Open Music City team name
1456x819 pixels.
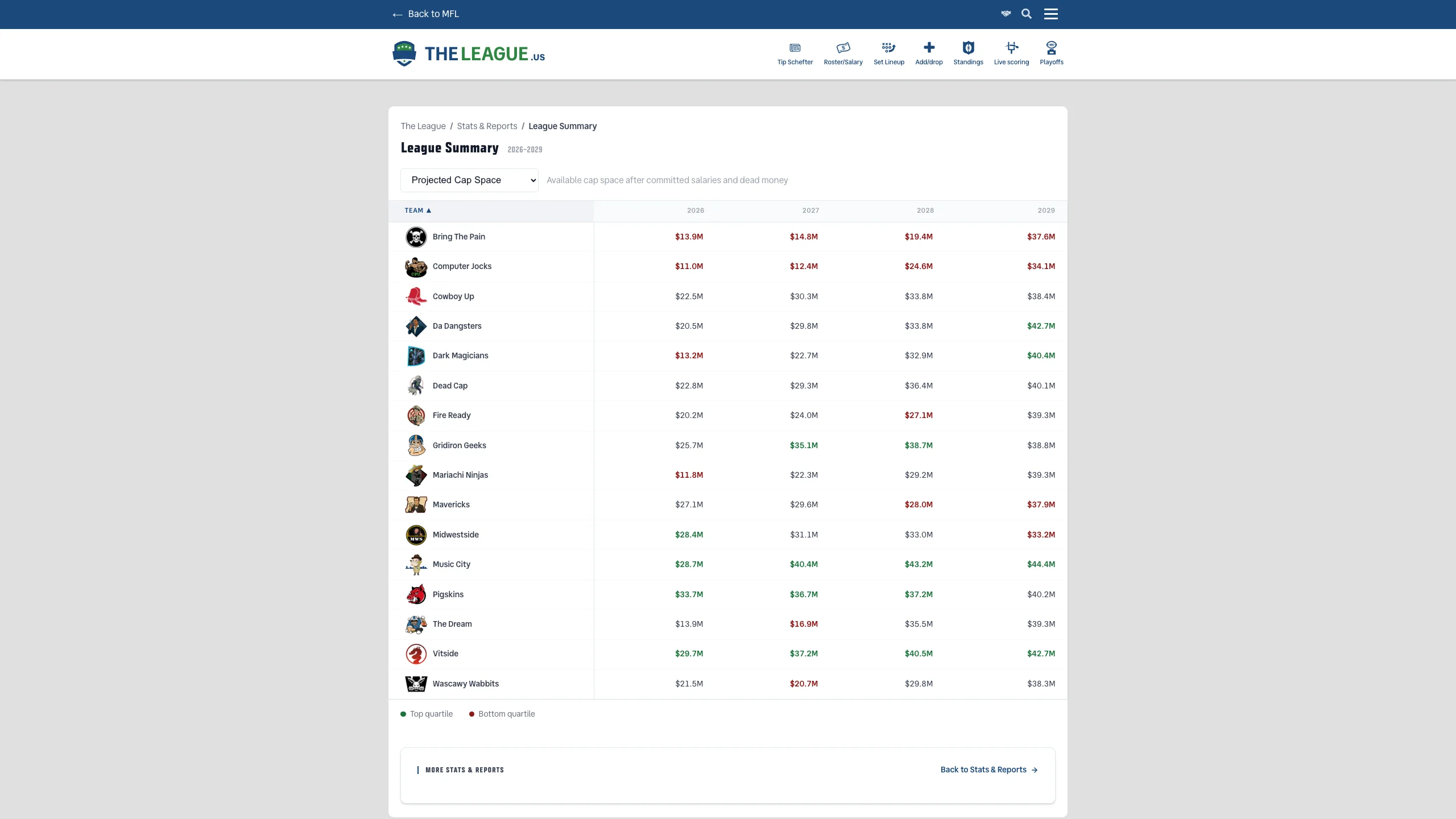click(451, 564)
